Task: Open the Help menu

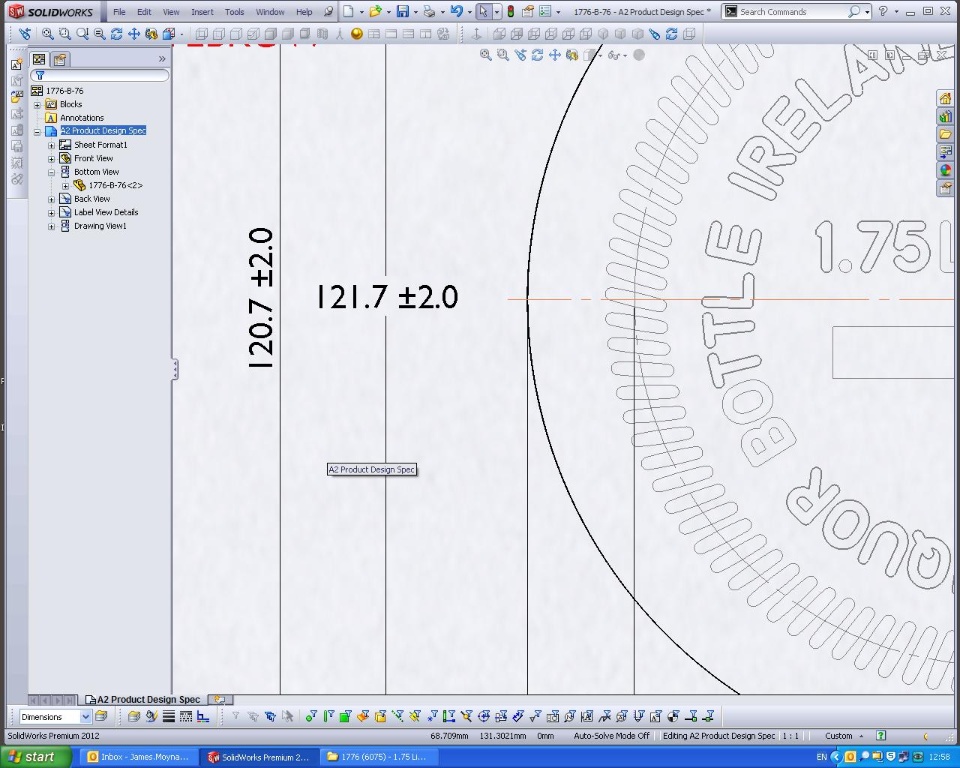Action: (x=304, y=12)
